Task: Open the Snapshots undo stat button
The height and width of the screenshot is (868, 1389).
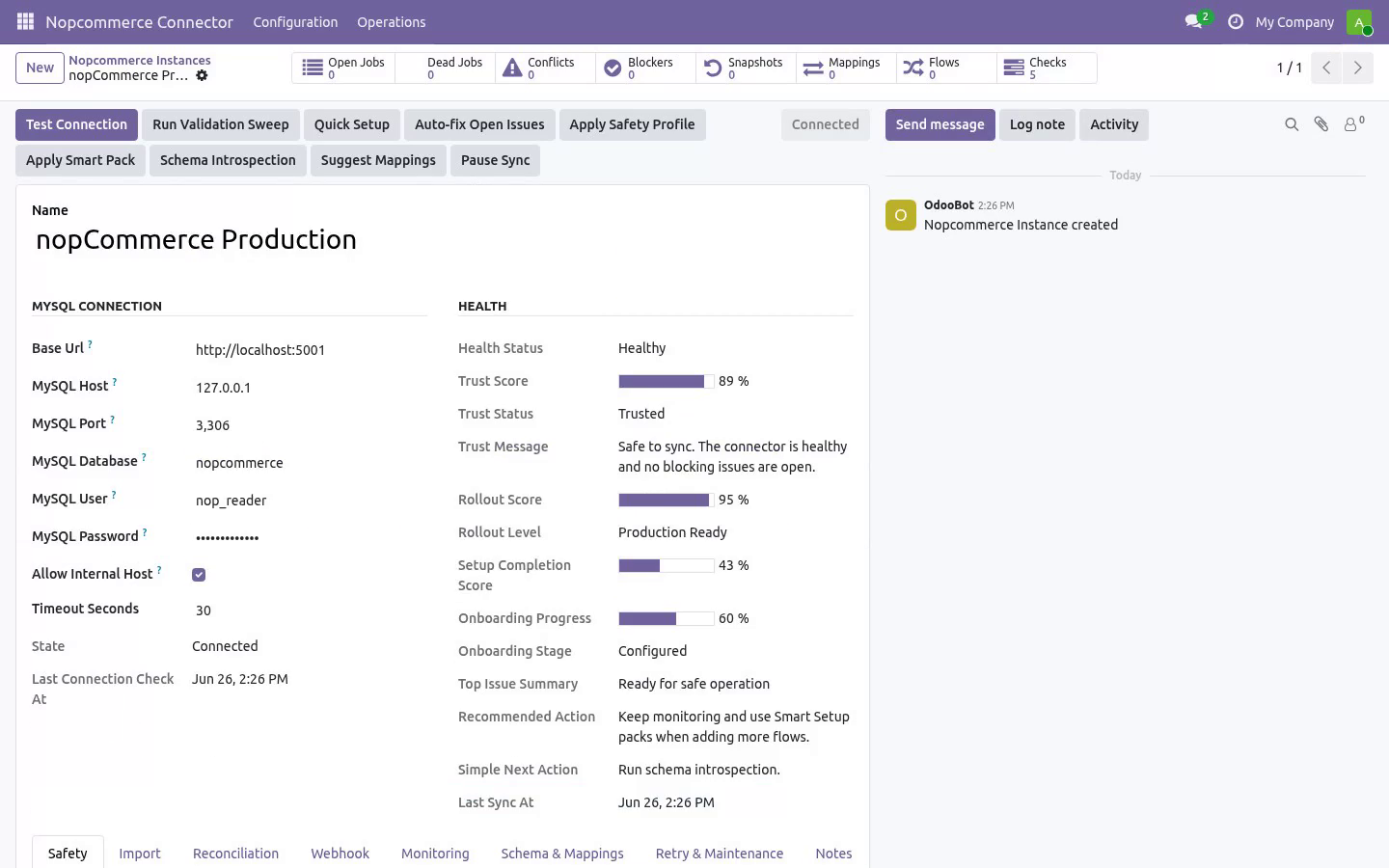Action: (746, 68)
